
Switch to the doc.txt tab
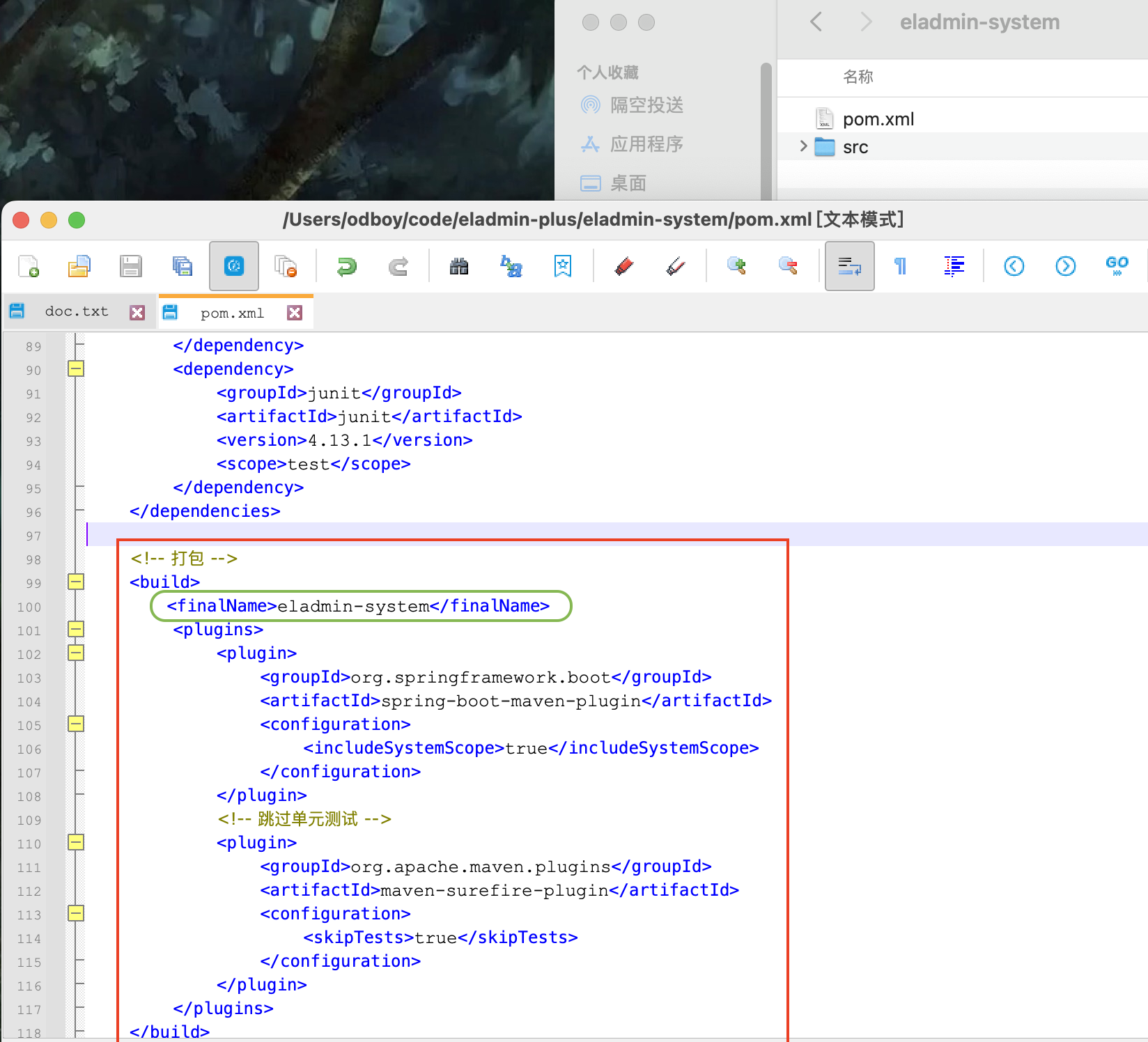click(77, 311)
